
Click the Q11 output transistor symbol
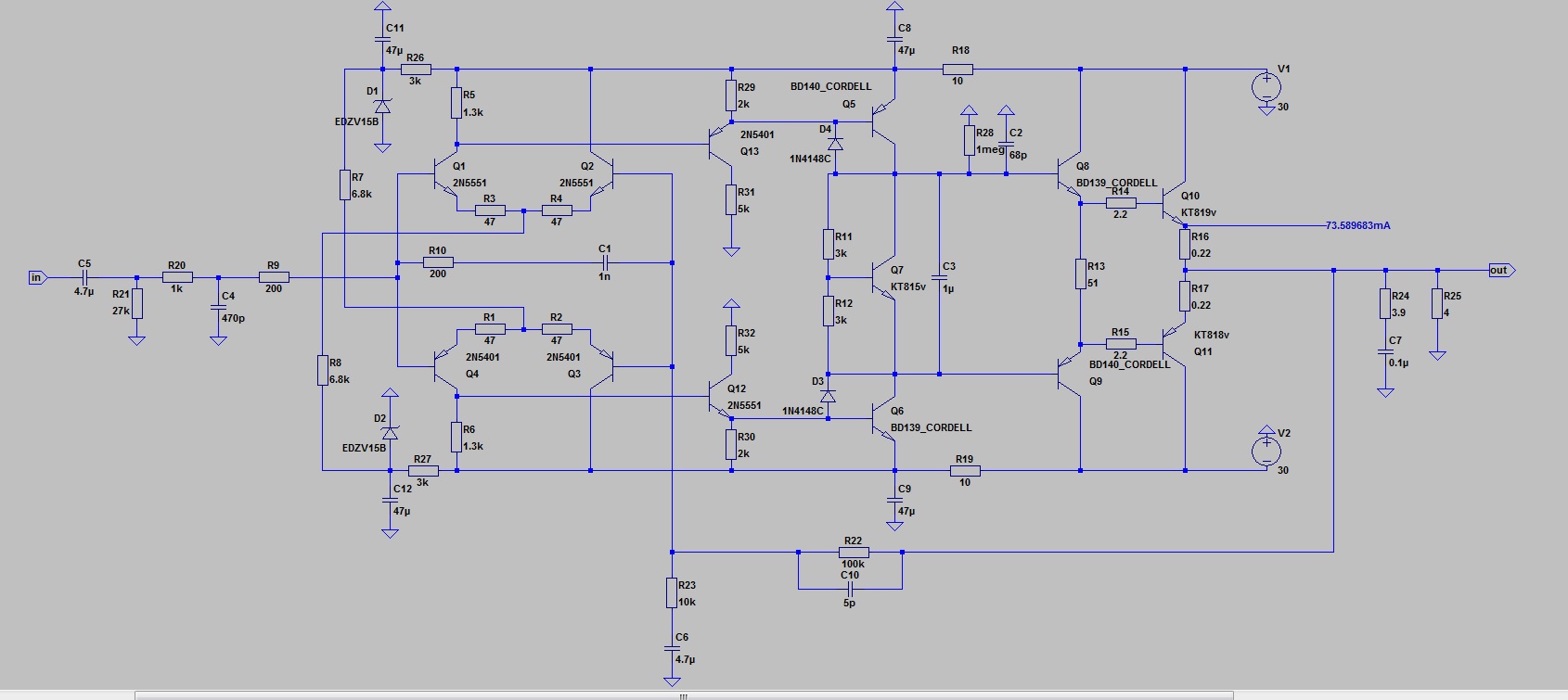tap(1175, 344)
